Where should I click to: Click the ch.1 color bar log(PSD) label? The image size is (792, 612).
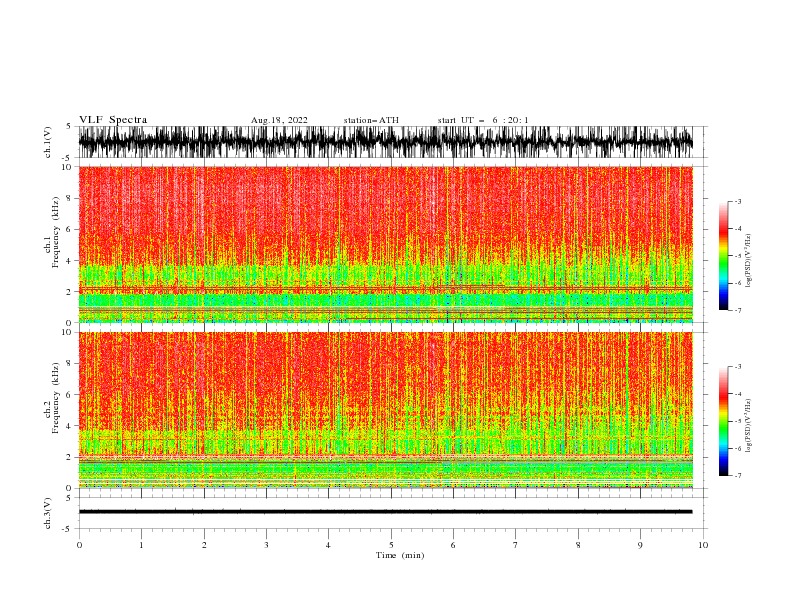coord(748,261)
